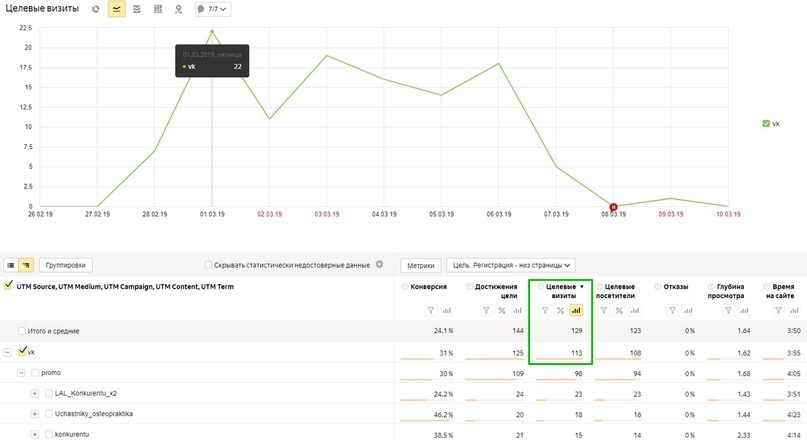The height and width of the screenshot is (440, 807).
Task: Click the red marker at 08.03.19
Action: point(613,207)
